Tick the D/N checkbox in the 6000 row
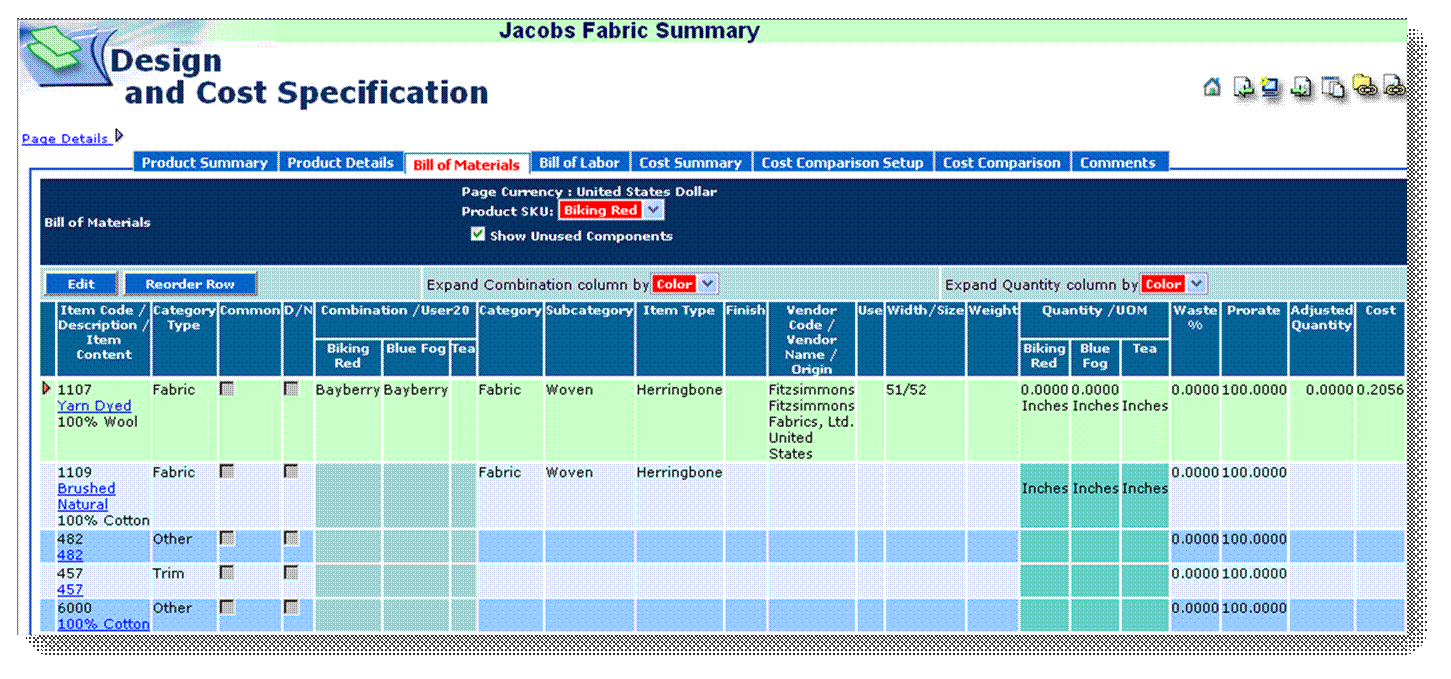The height and width of the screenshot is (679, 1451). [x=291, y=607]
